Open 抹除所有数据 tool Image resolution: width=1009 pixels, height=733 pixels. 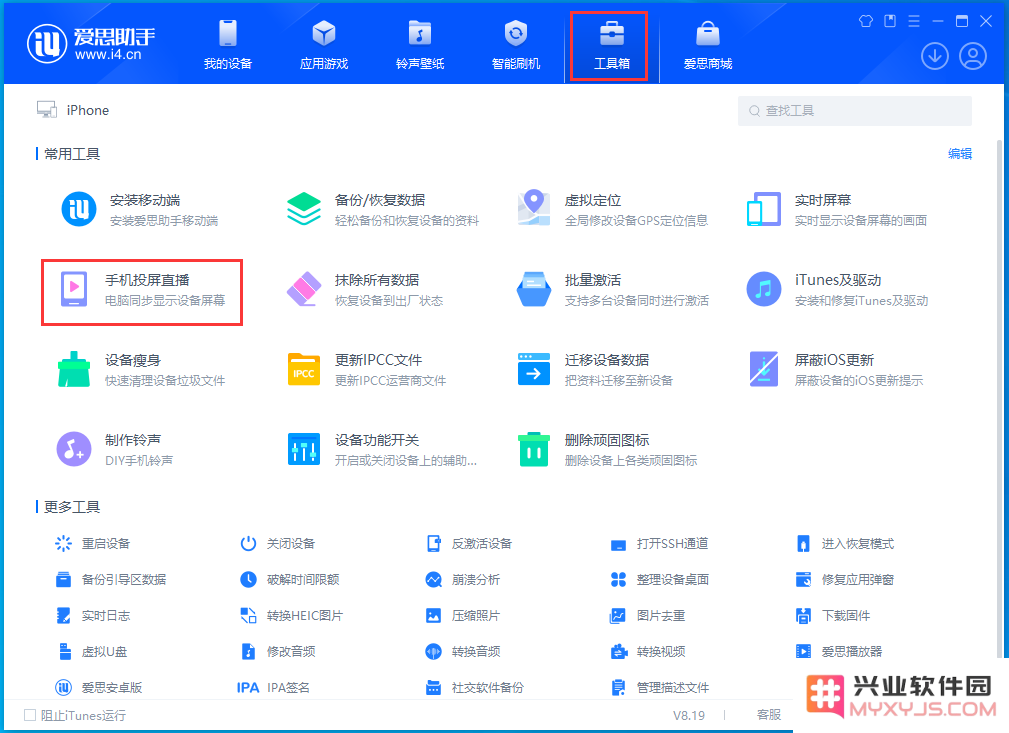[365, 290]
